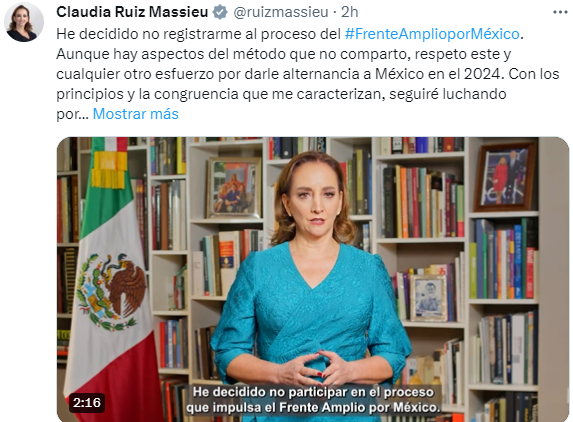The image size is (573, 422).
Task: Click the family framed photo on shelf
Action: click(234, 188)
